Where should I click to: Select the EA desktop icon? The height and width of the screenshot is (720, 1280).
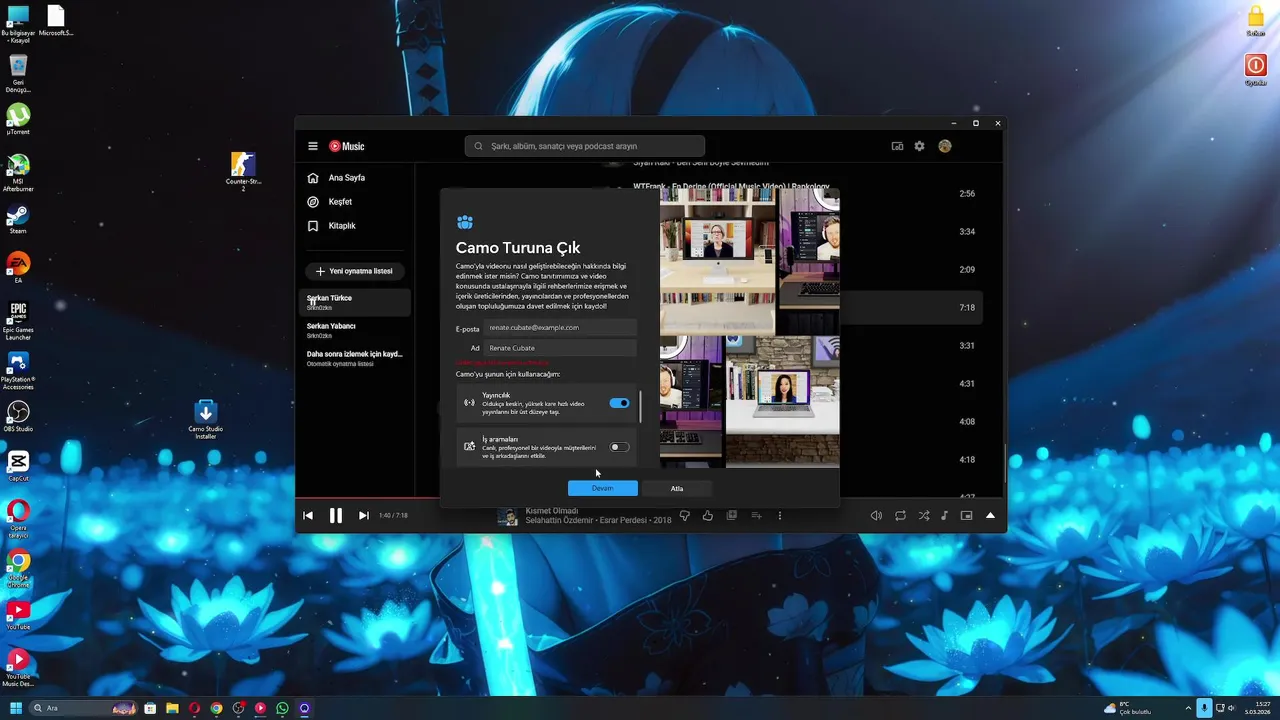point(18,267)
